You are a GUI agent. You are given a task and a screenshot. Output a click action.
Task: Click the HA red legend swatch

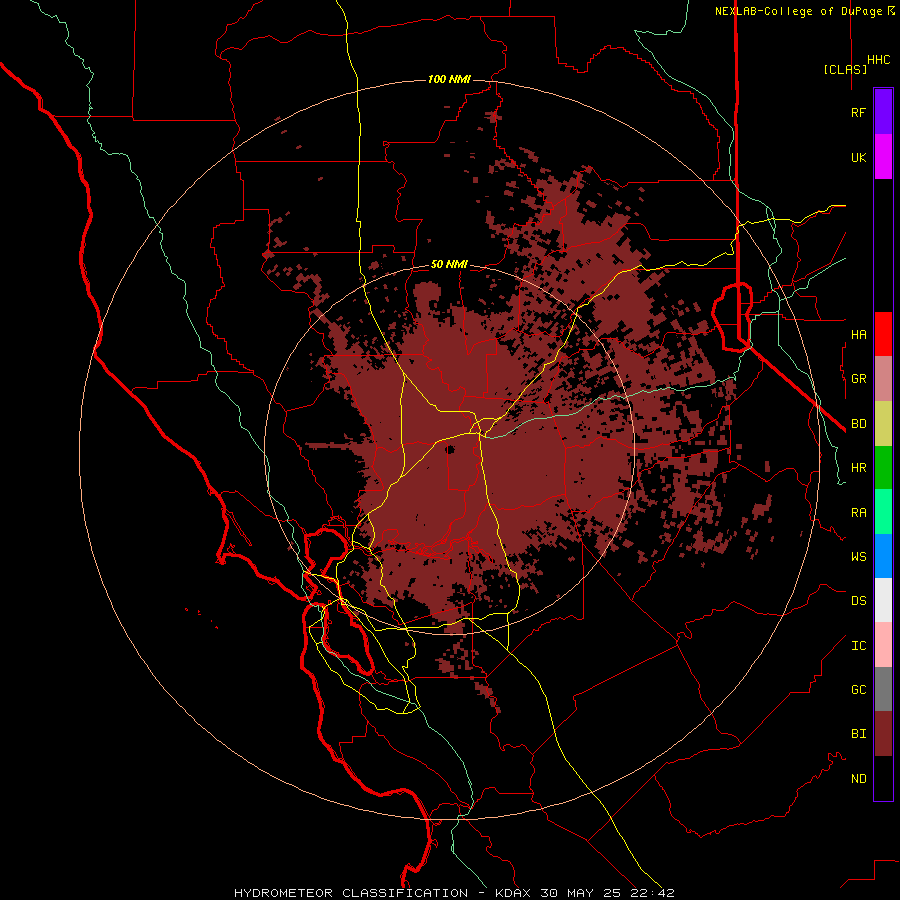click(x=883, y=334)
